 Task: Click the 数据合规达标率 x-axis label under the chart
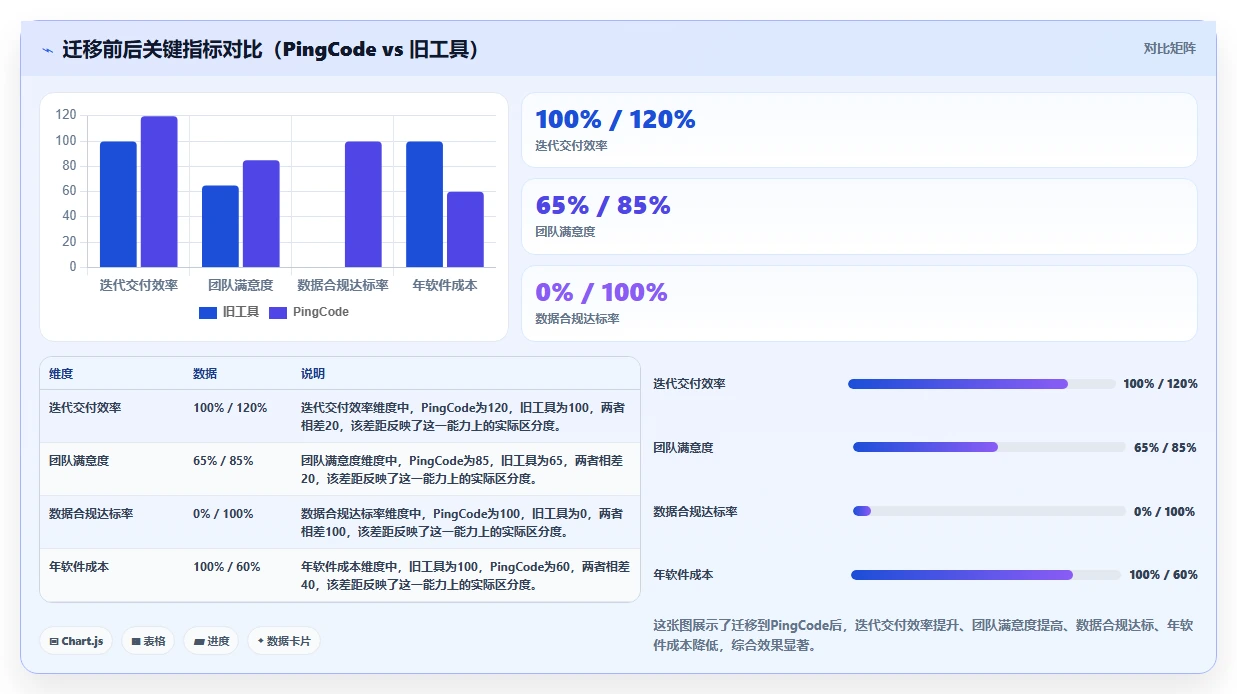343,285
